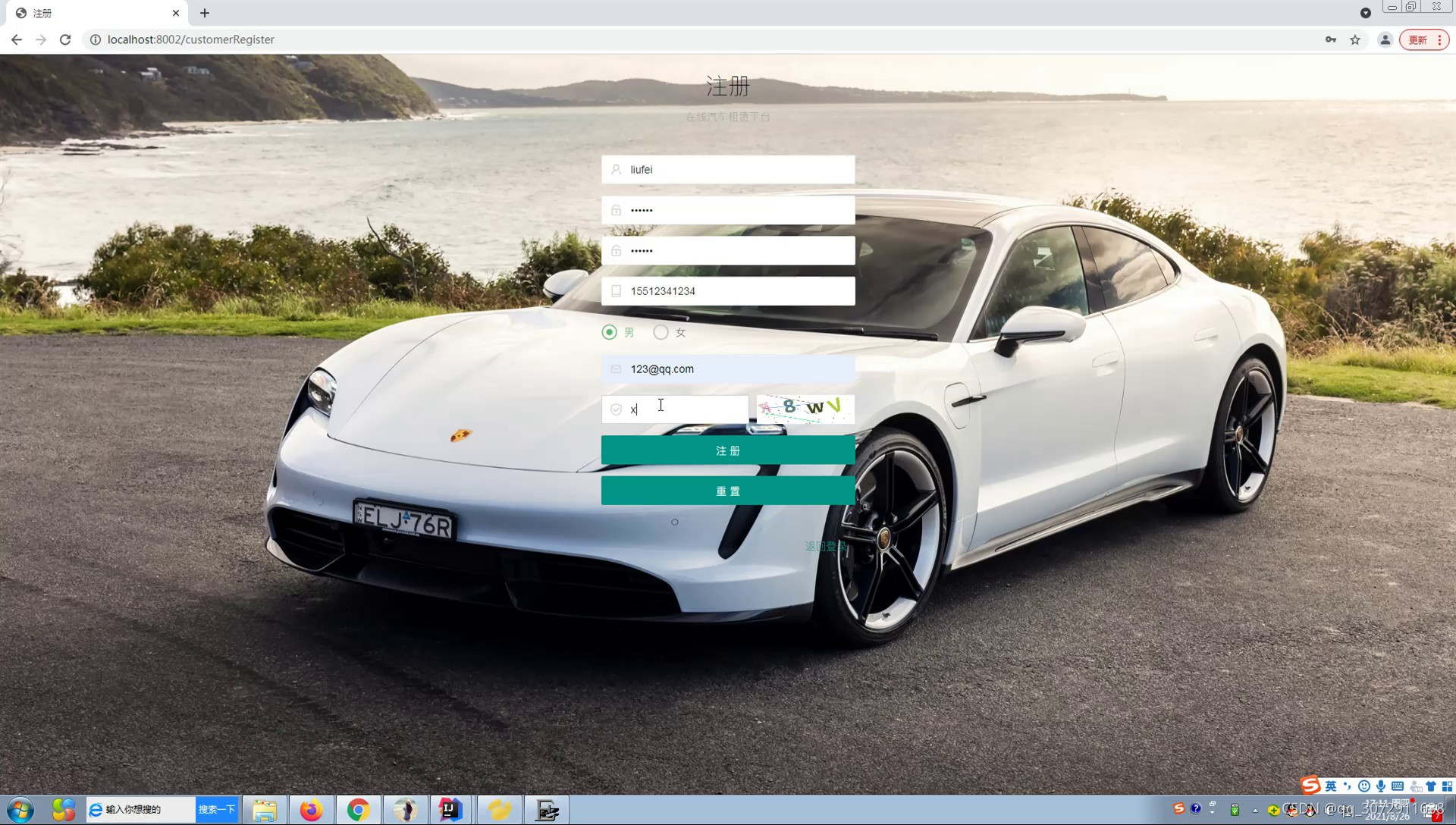The image size is (1456, 825).
Task: Open Sogou toolbox grid icon
Action: [1447, 786]
